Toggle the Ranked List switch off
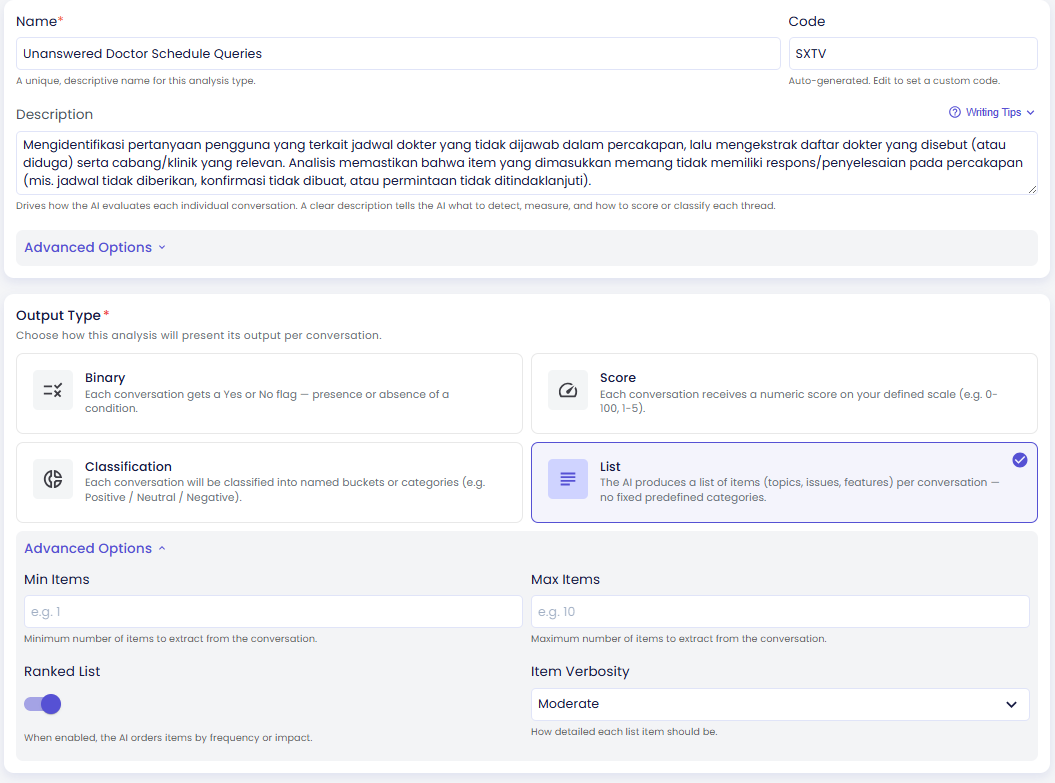Image resolution: width=1055 pixels, height=783 pixels. tap(42, 704)
